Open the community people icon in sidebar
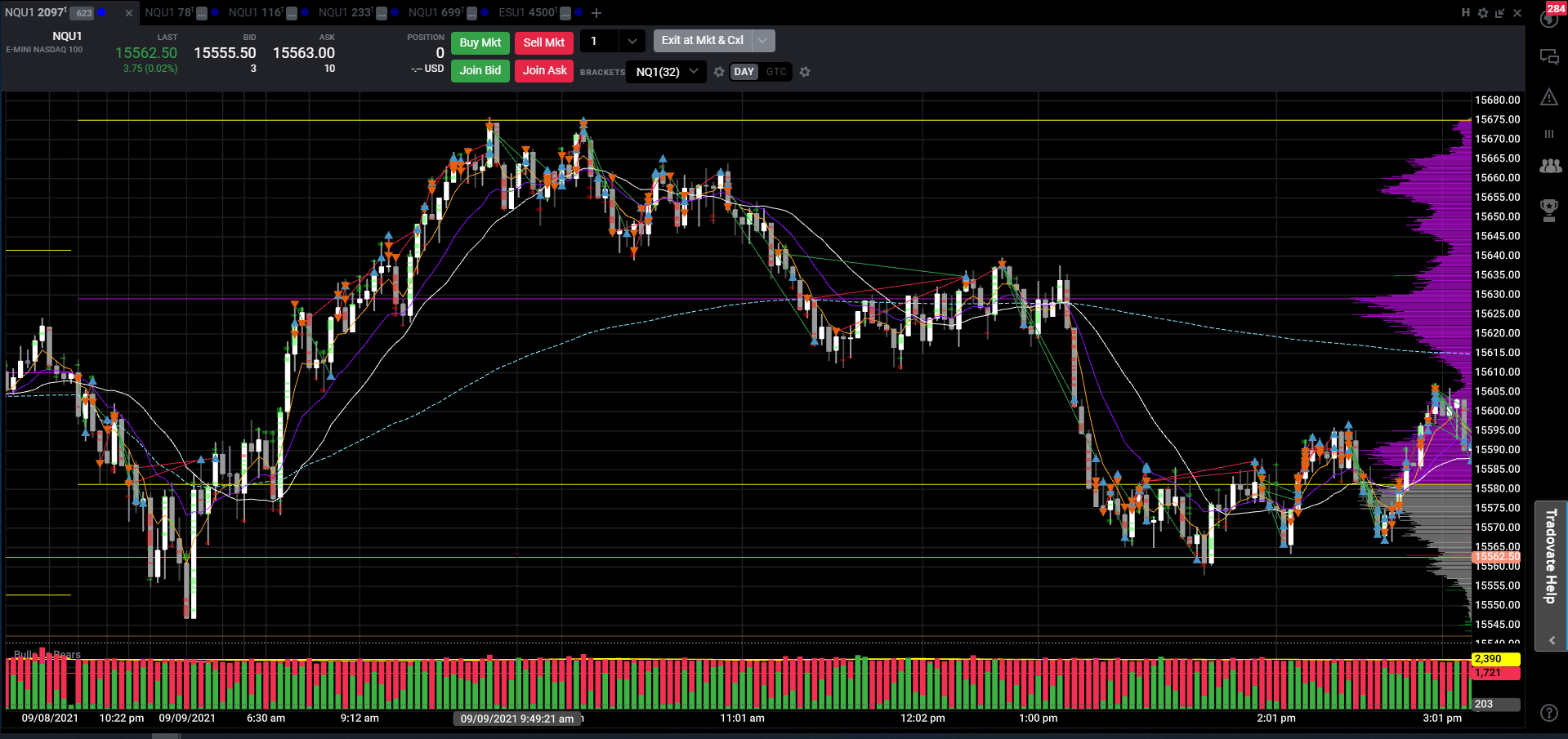1568x739 pixels. [x=1550, y=166]
